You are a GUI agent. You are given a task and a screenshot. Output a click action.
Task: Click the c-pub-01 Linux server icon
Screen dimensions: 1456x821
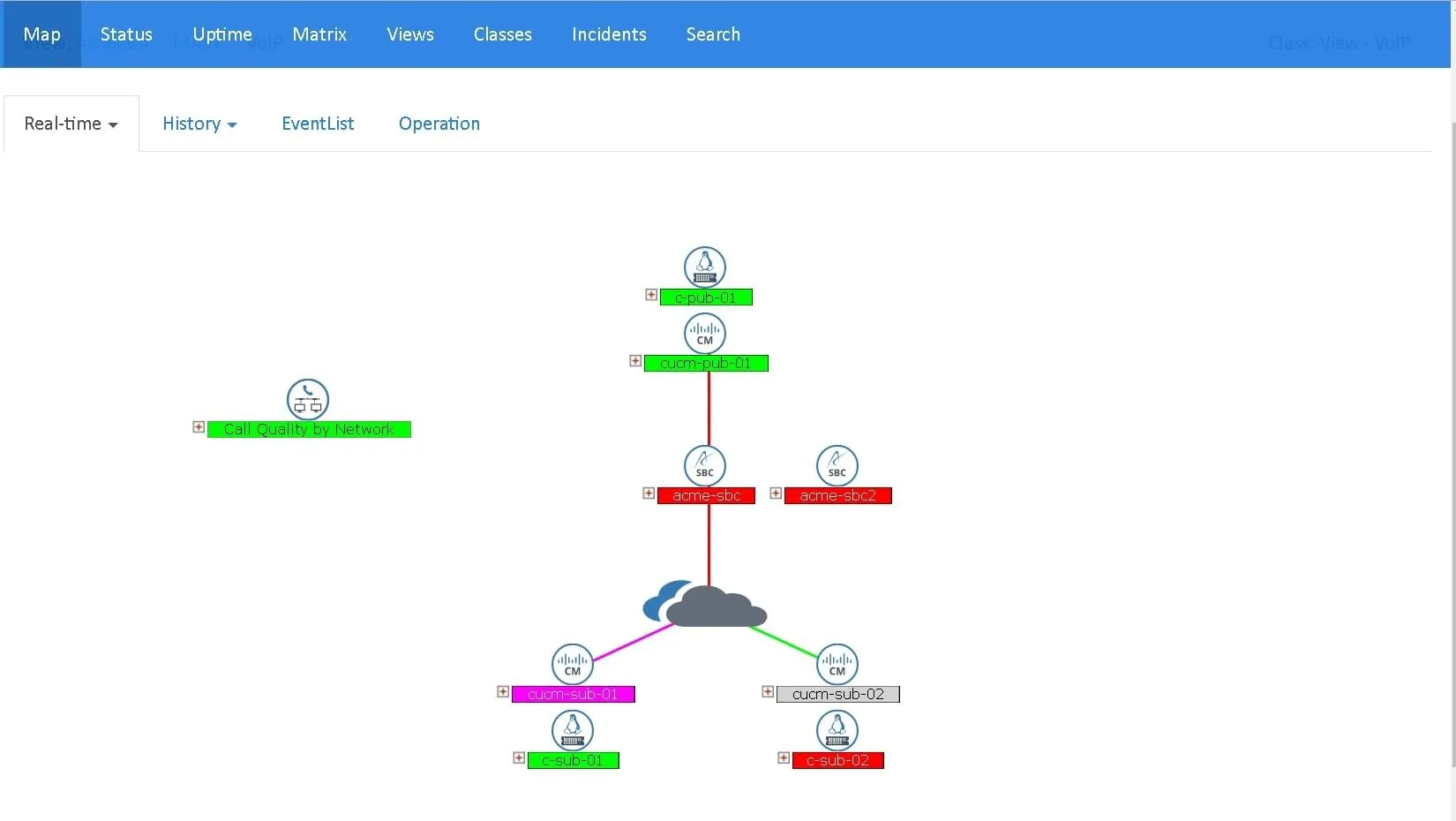704,267
